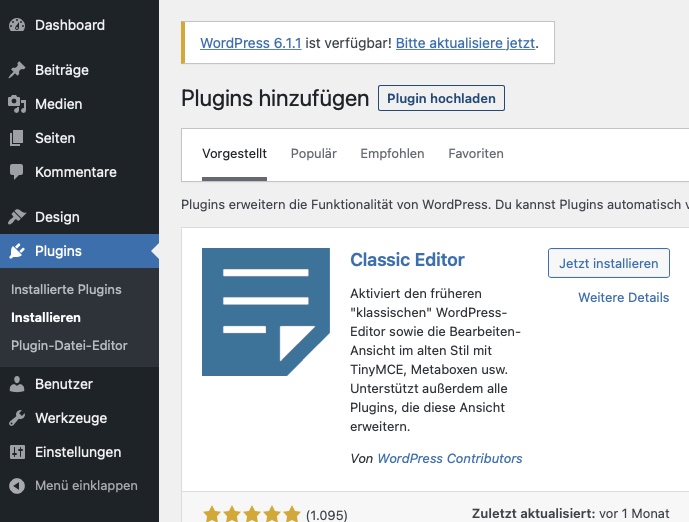This screenshot has width=689, height=522.
Task: Switch to the Favoriten tab
Action: click(476, 154)
